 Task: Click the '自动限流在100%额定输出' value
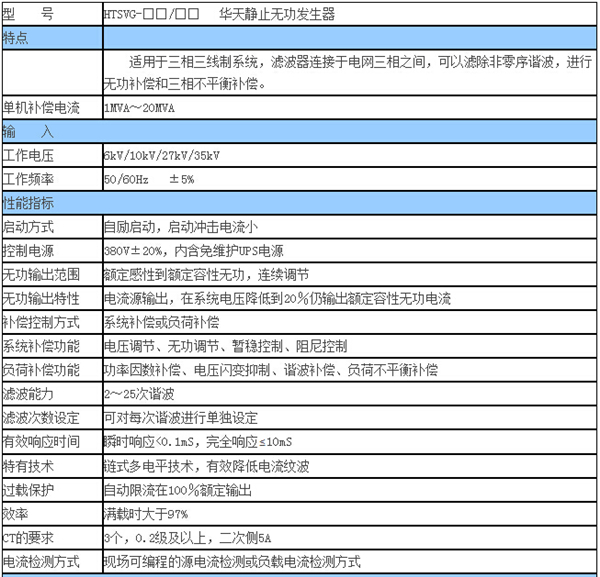click(178, 490)
